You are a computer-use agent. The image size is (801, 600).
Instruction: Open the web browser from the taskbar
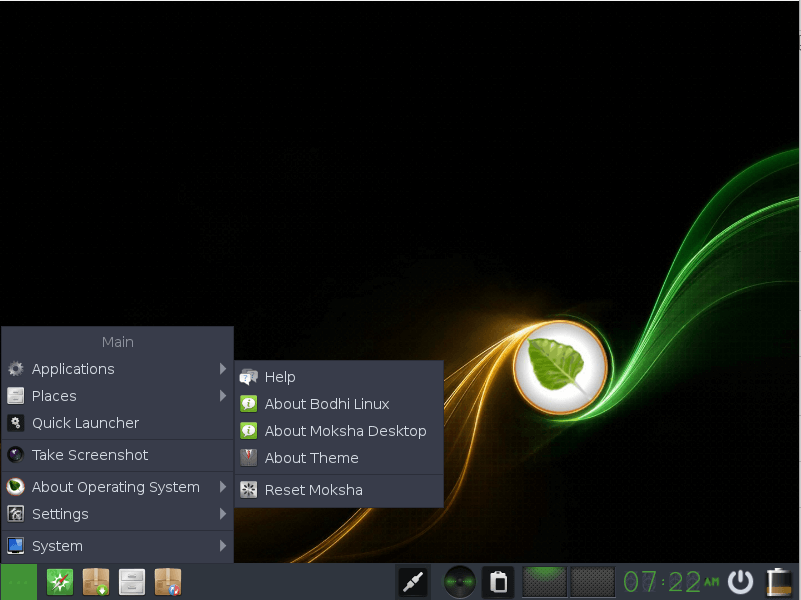[59, 581]
